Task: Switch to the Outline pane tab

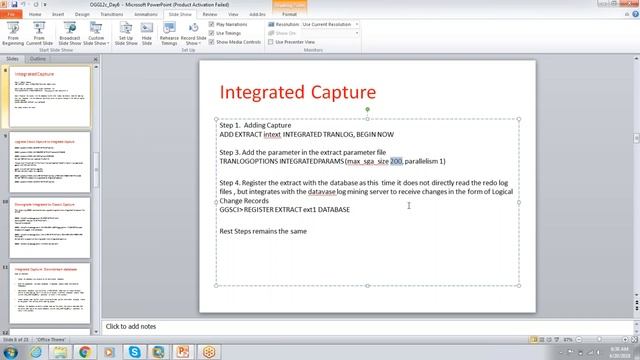Action: [38, 59]
